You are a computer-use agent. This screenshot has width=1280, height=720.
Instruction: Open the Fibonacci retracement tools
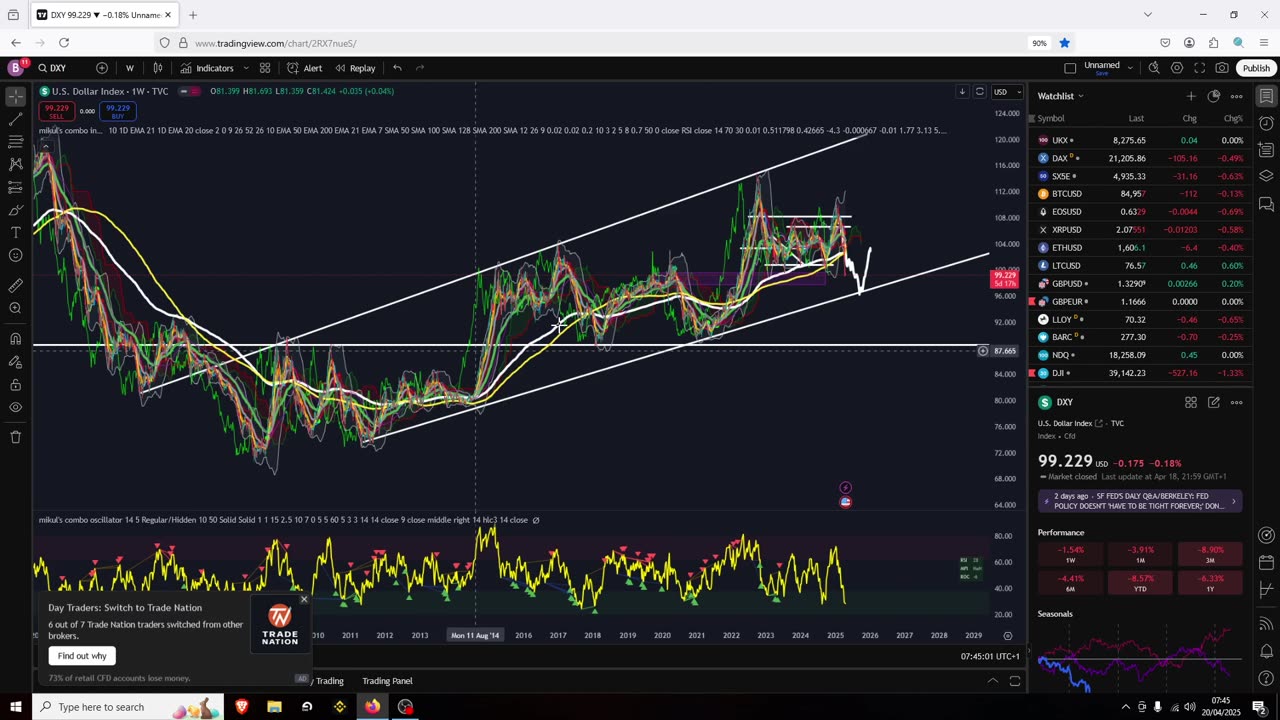(15, 142)
